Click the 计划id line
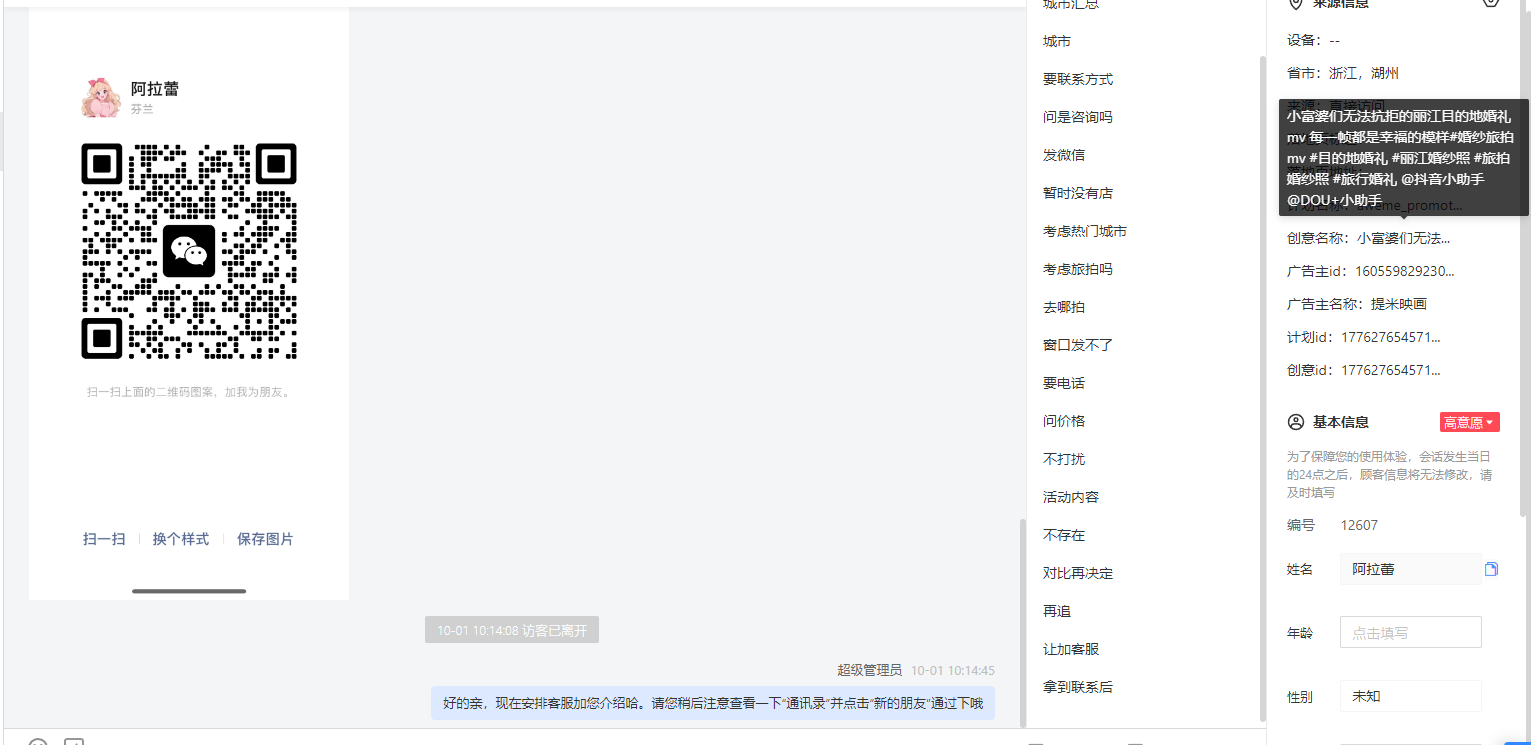This screenshot has height=745, width=1531. tap(1364, 337)
